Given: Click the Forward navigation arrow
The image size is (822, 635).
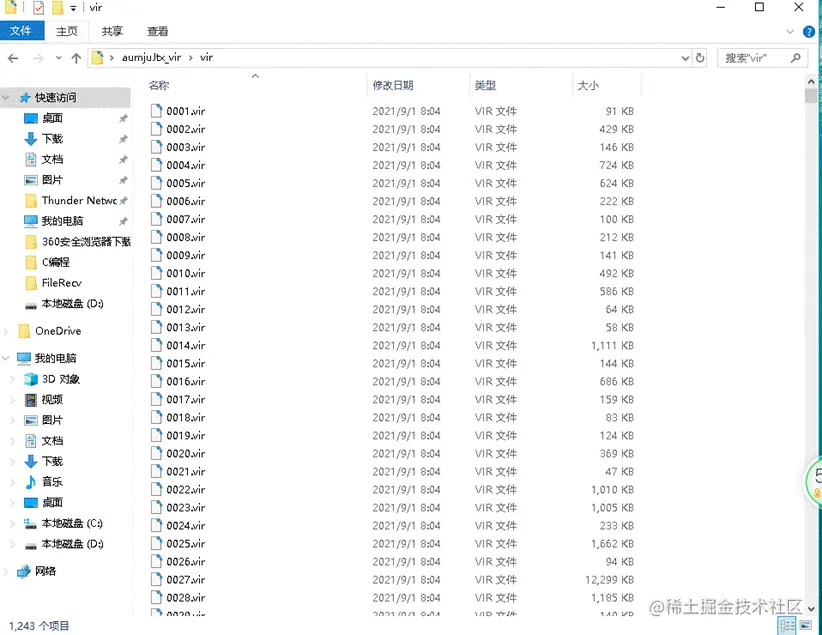Looking at the screenshot, I should (x=38, y=58).
